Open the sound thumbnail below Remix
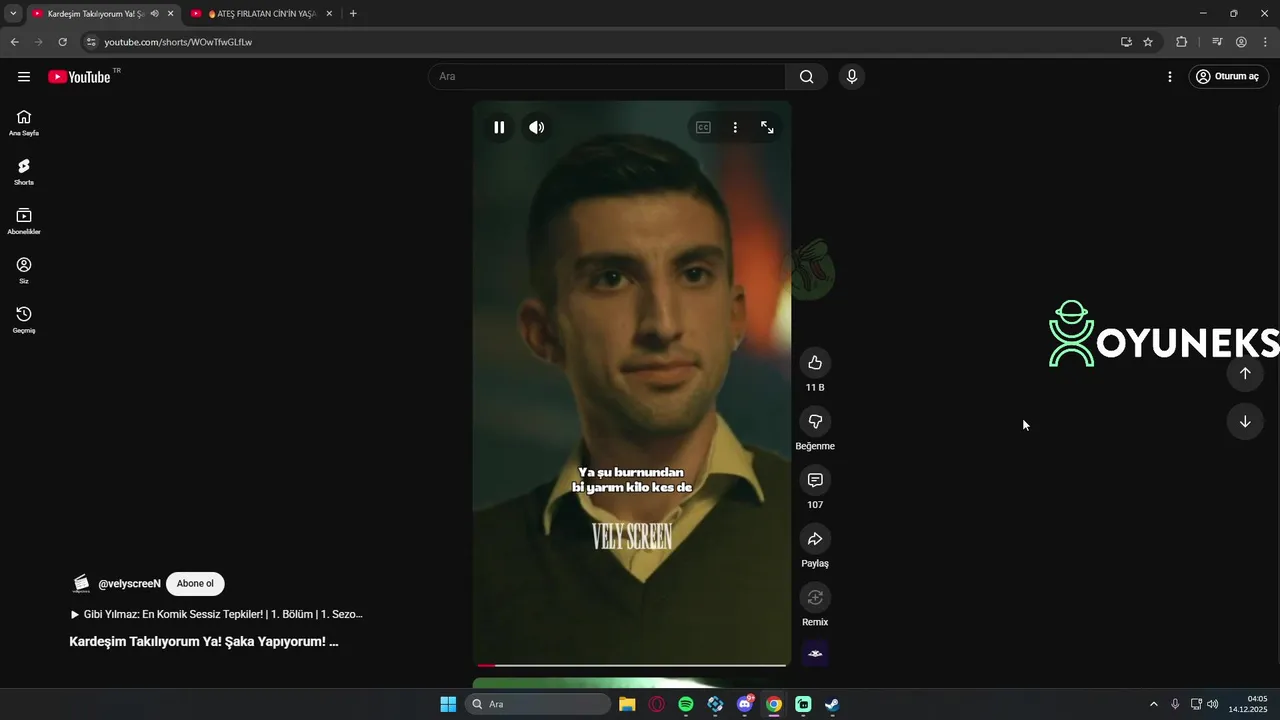The image size is (1280, 720). pos(815,653)
